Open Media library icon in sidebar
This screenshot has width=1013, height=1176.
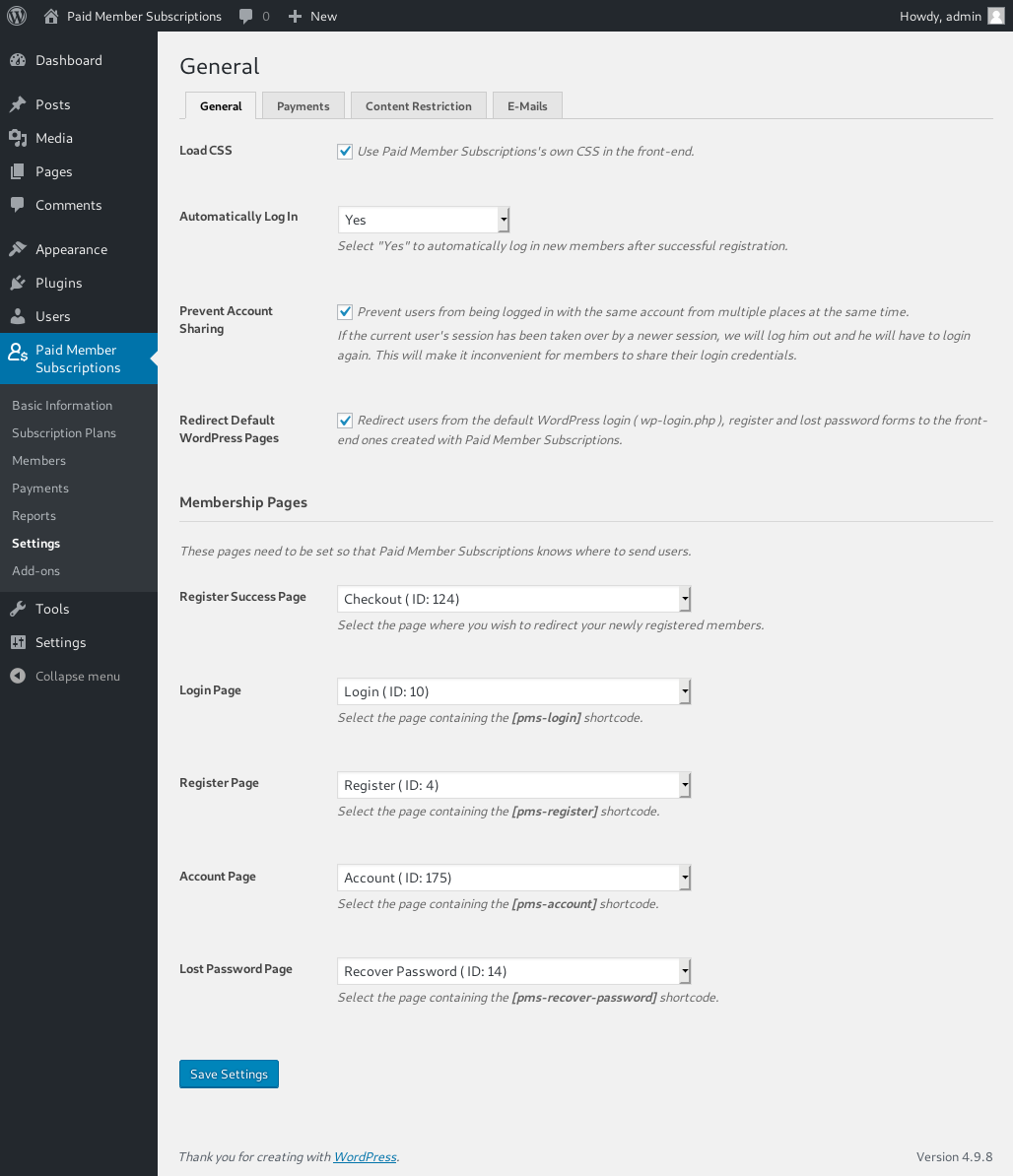tap(18, 138)
